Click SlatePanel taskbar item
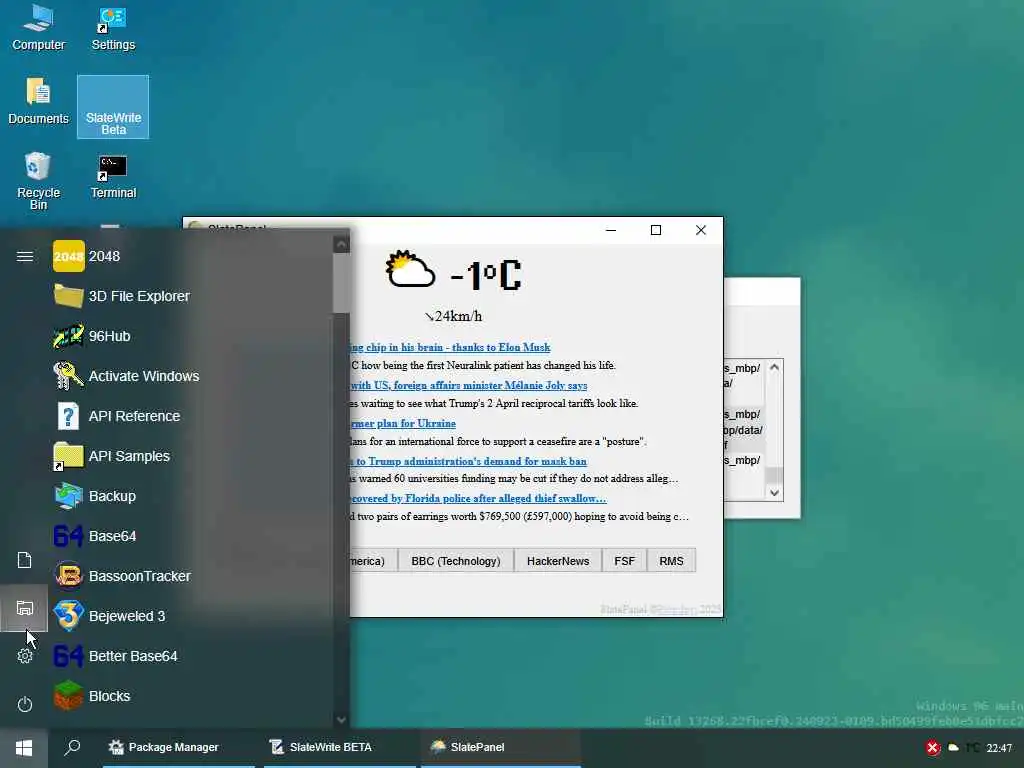Viewport: 1024px width, 768px height. [x=500, y=748]
